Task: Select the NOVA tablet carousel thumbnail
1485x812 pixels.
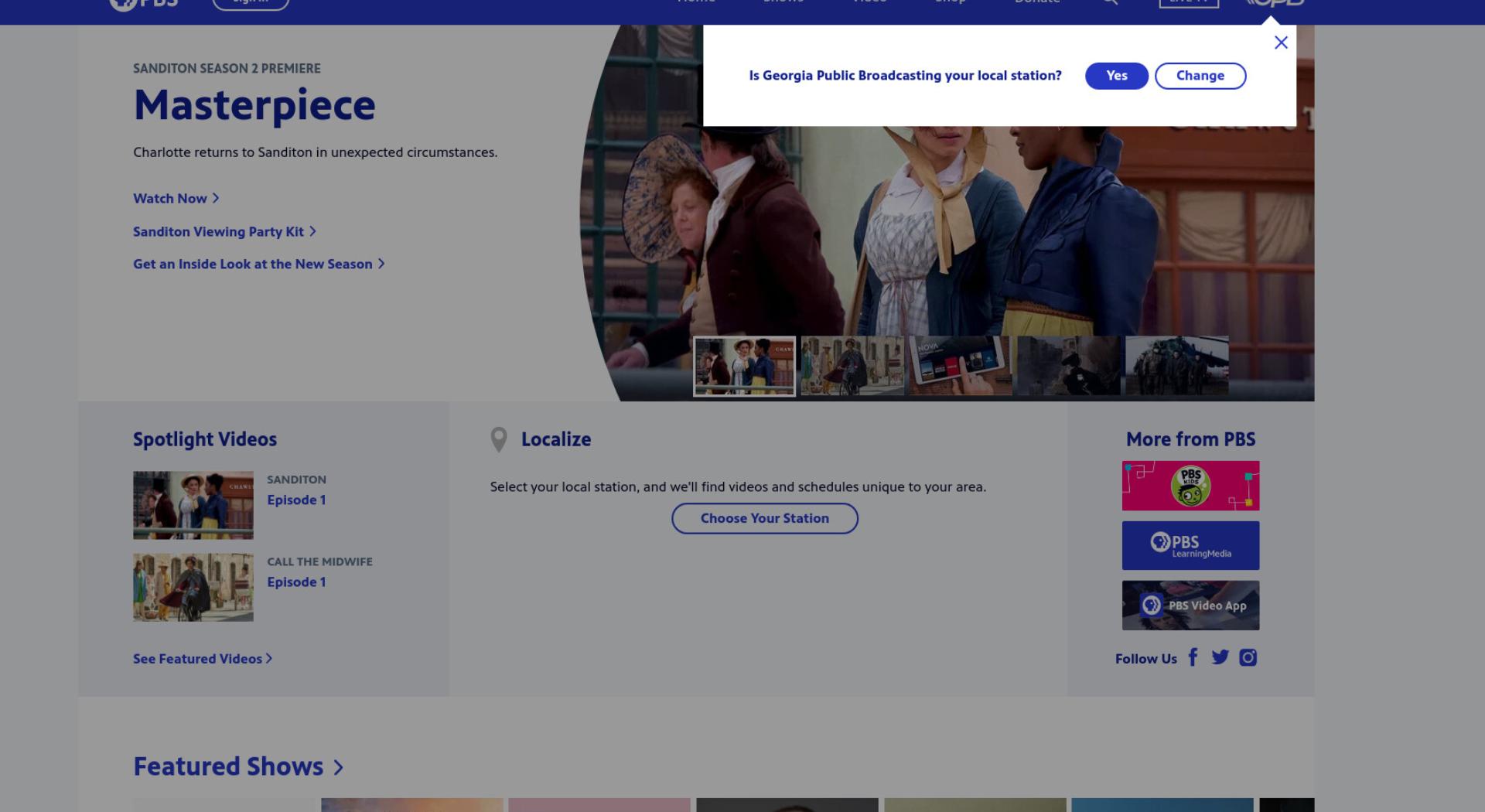Action: tap(961, 366)
